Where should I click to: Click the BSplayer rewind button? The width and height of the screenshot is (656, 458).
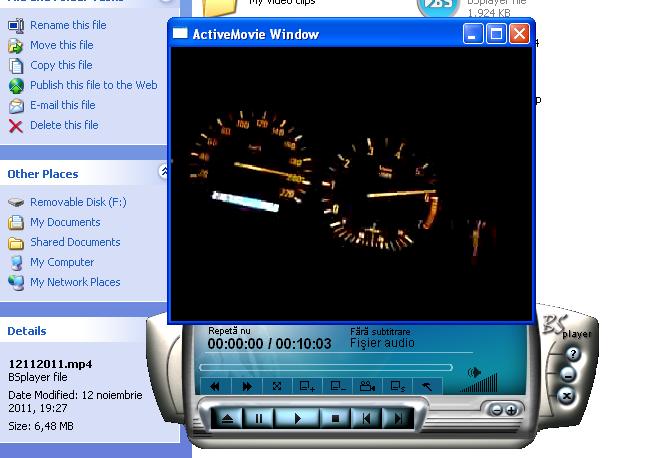[x=215, y=386]
